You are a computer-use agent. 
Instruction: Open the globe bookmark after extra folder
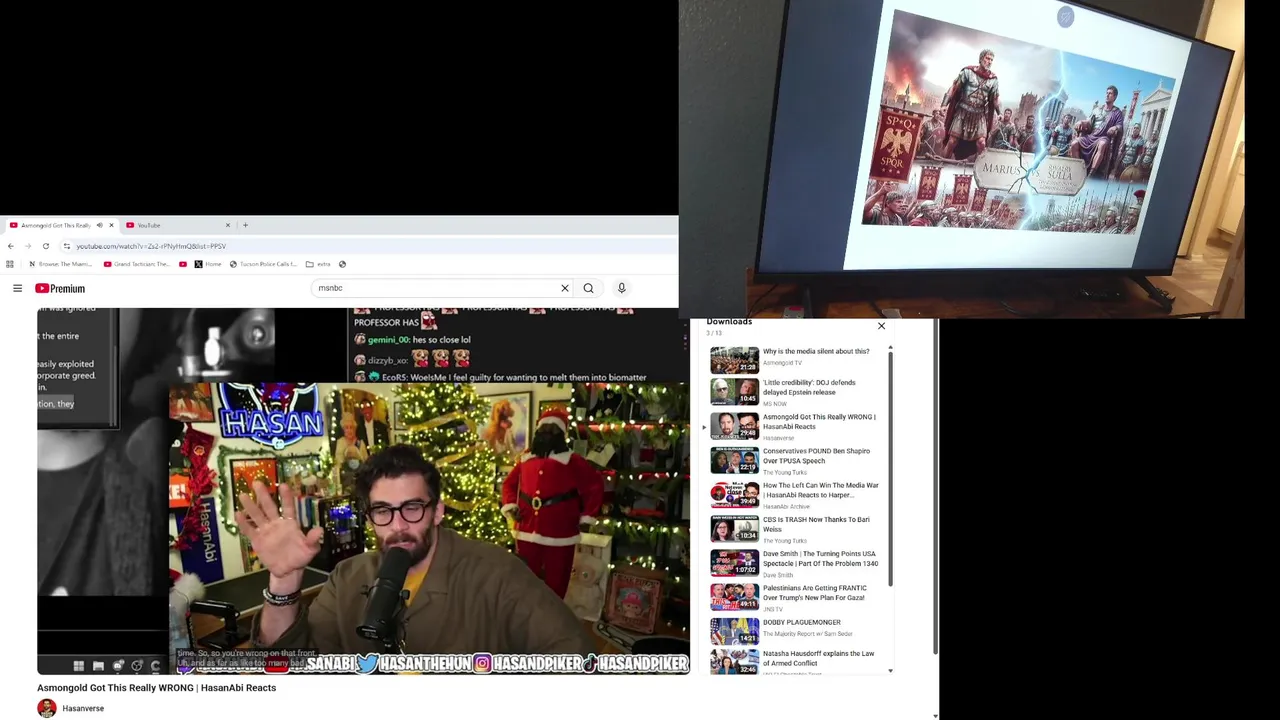pos(342,264)
